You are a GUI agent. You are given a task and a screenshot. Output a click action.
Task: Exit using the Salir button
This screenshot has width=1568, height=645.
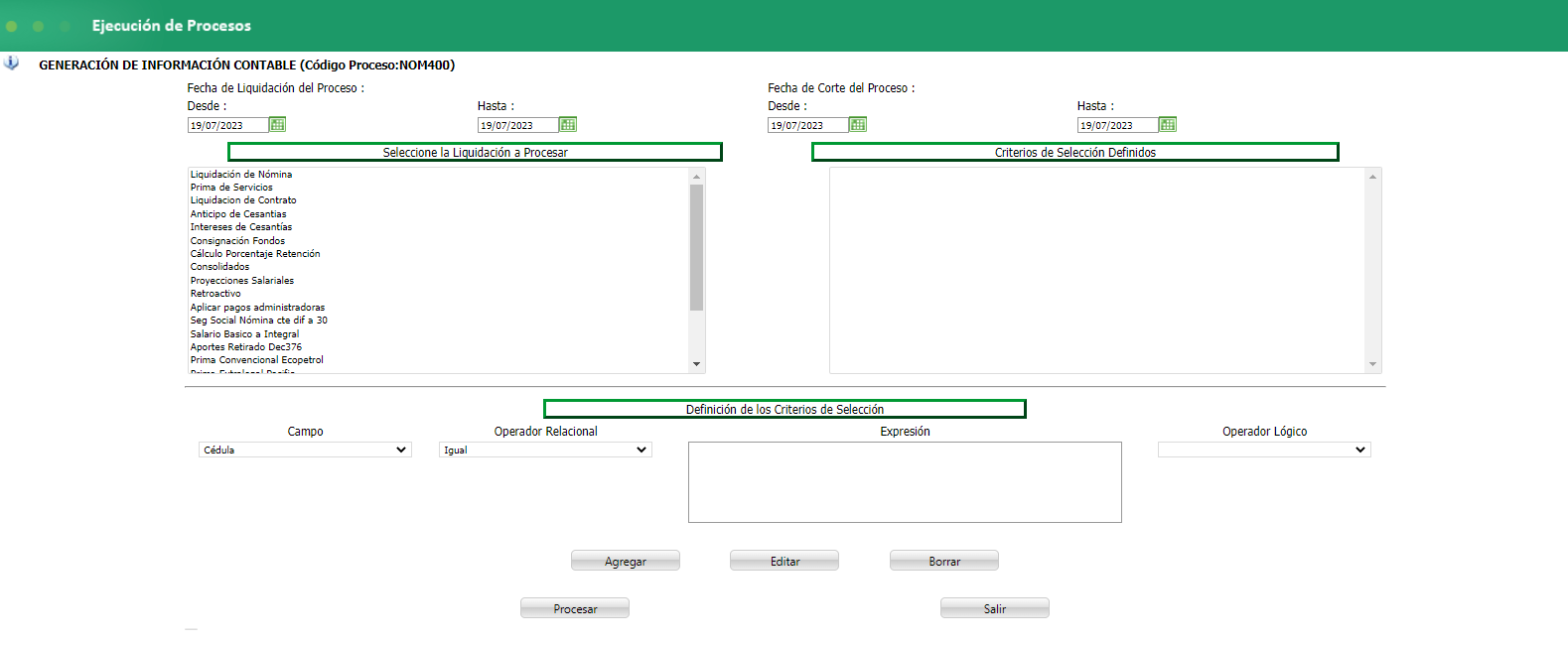[x=995, y=608]
